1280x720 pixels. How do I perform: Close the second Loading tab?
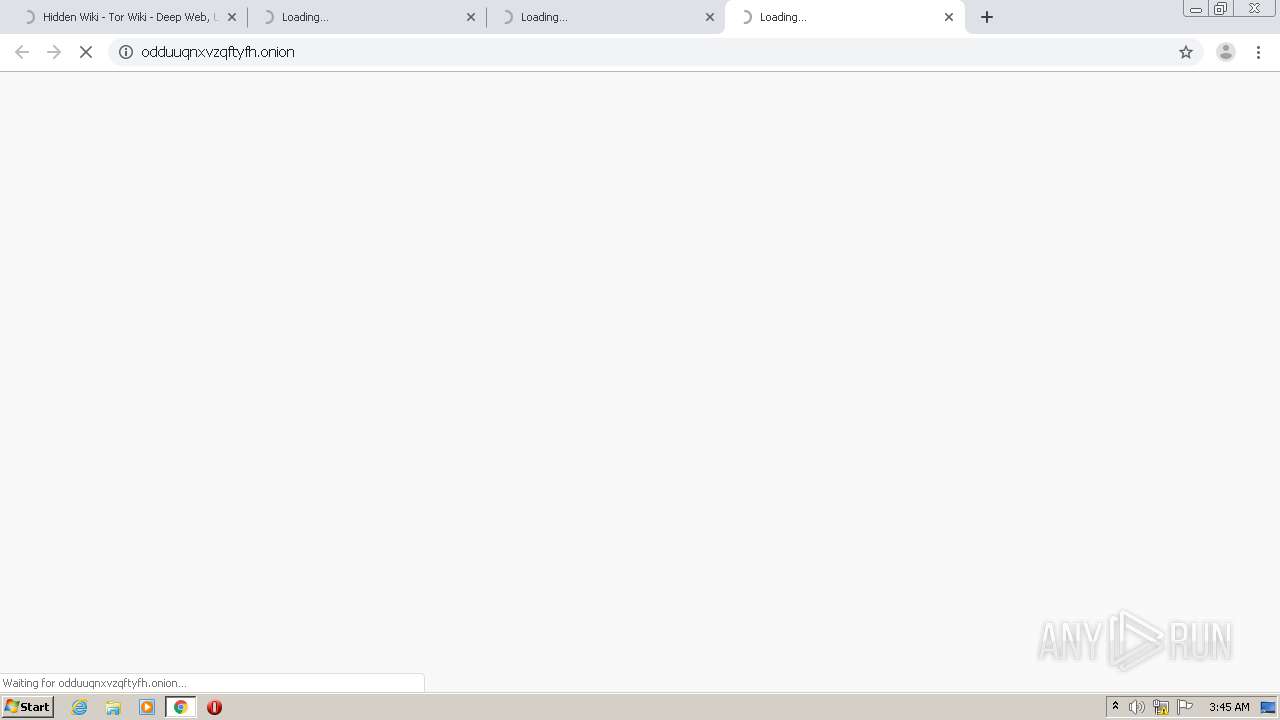point(471,17)
